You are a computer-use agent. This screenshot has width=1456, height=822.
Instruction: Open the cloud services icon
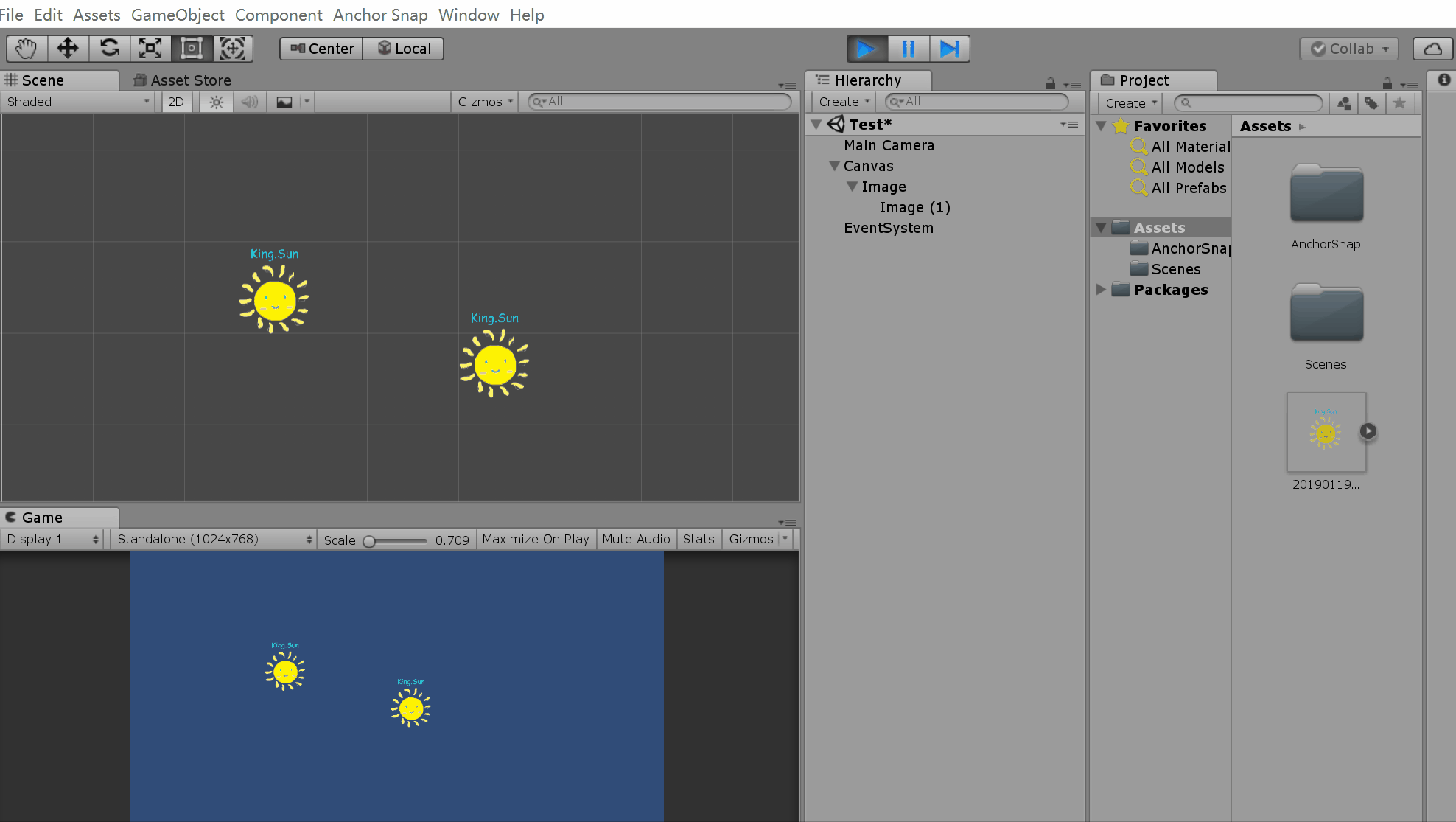[x=1432, y=49]
